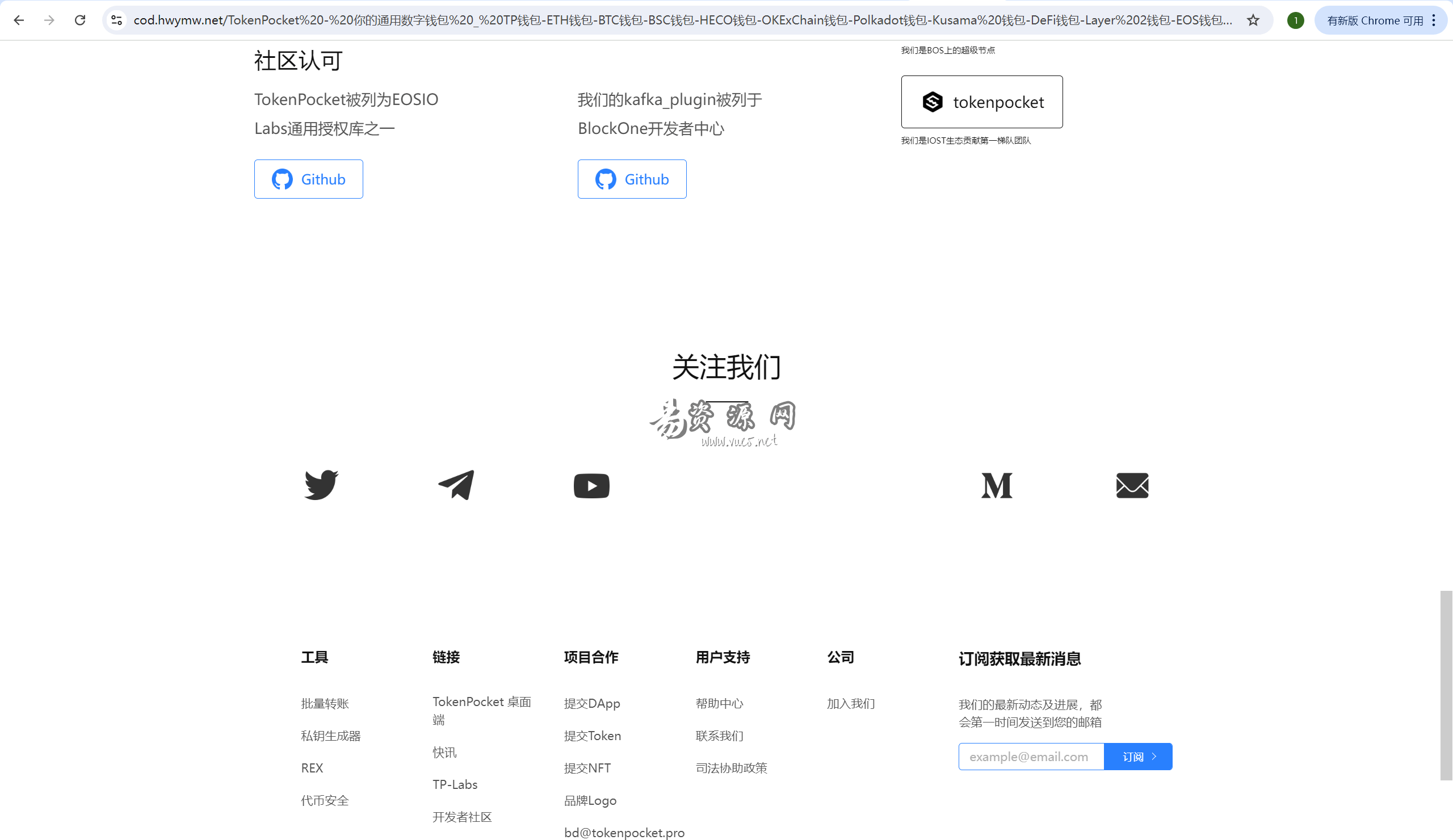Open 开发者社区 link
1453x840 pixels.
pyautogui.click(x=462, y=816)
